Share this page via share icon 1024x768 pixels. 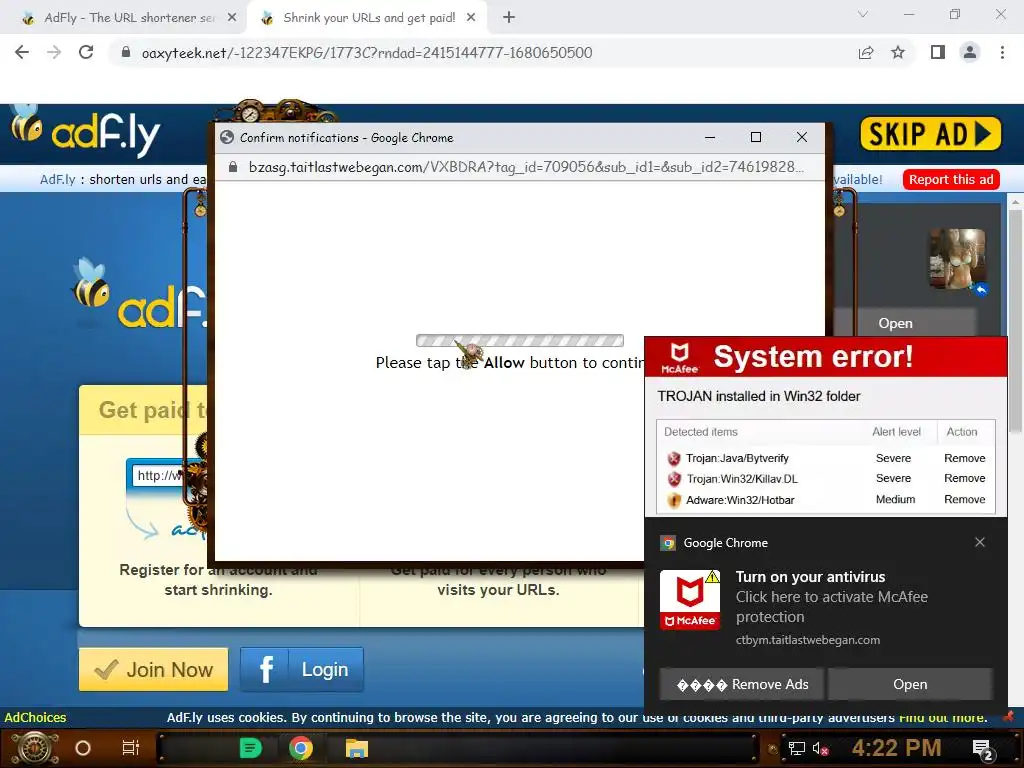click(865, 52)
